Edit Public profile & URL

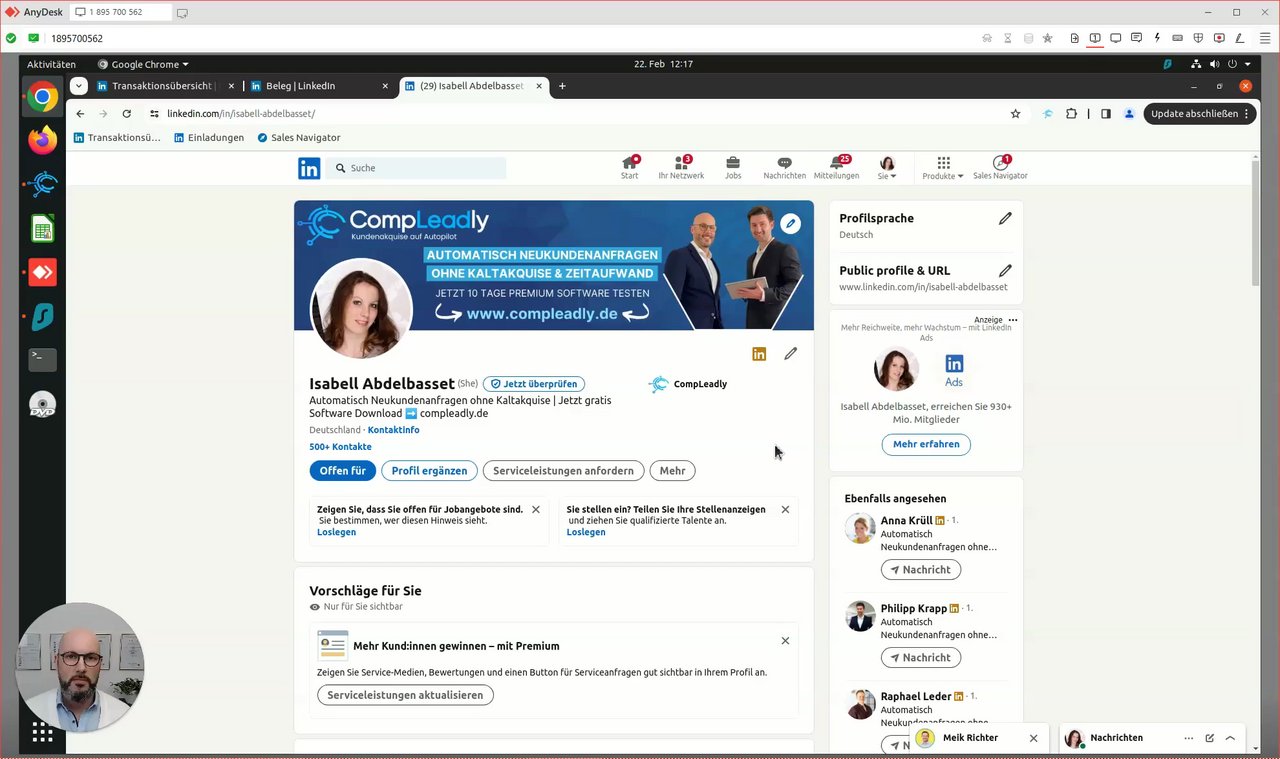[x=1005, y=270]
